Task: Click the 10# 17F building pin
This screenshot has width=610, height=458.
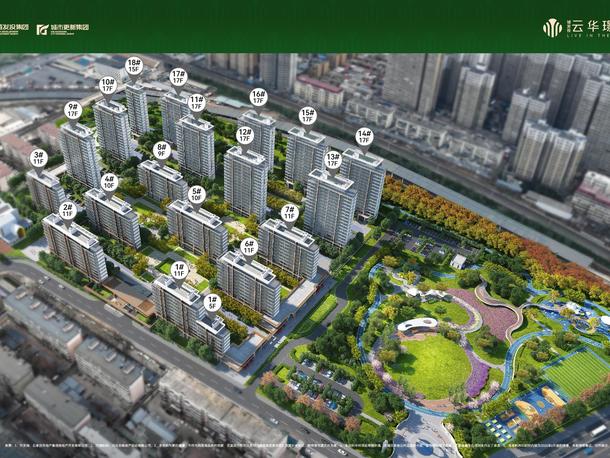Action: [107, 86]
